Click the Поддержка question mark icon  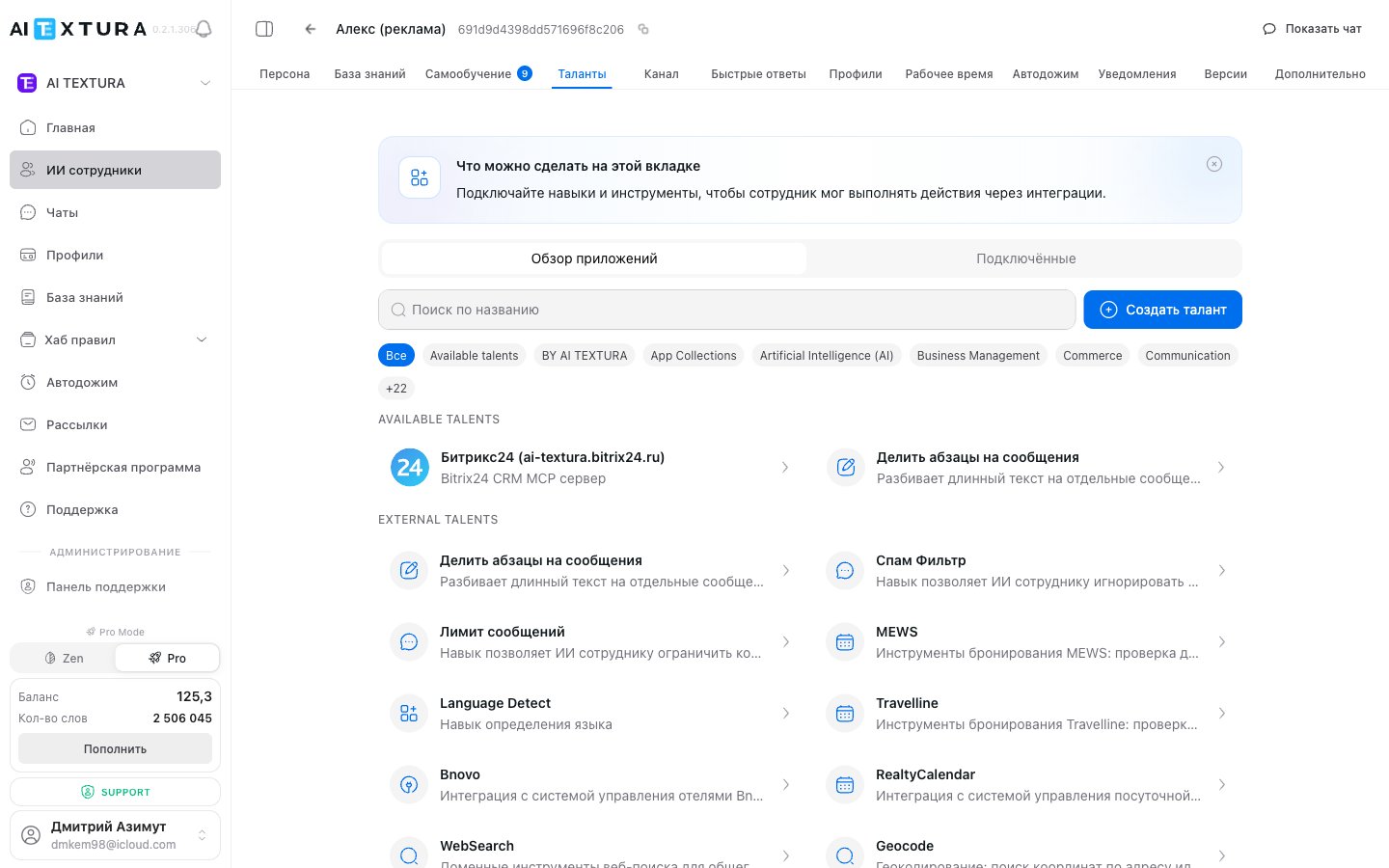[28, 509]
